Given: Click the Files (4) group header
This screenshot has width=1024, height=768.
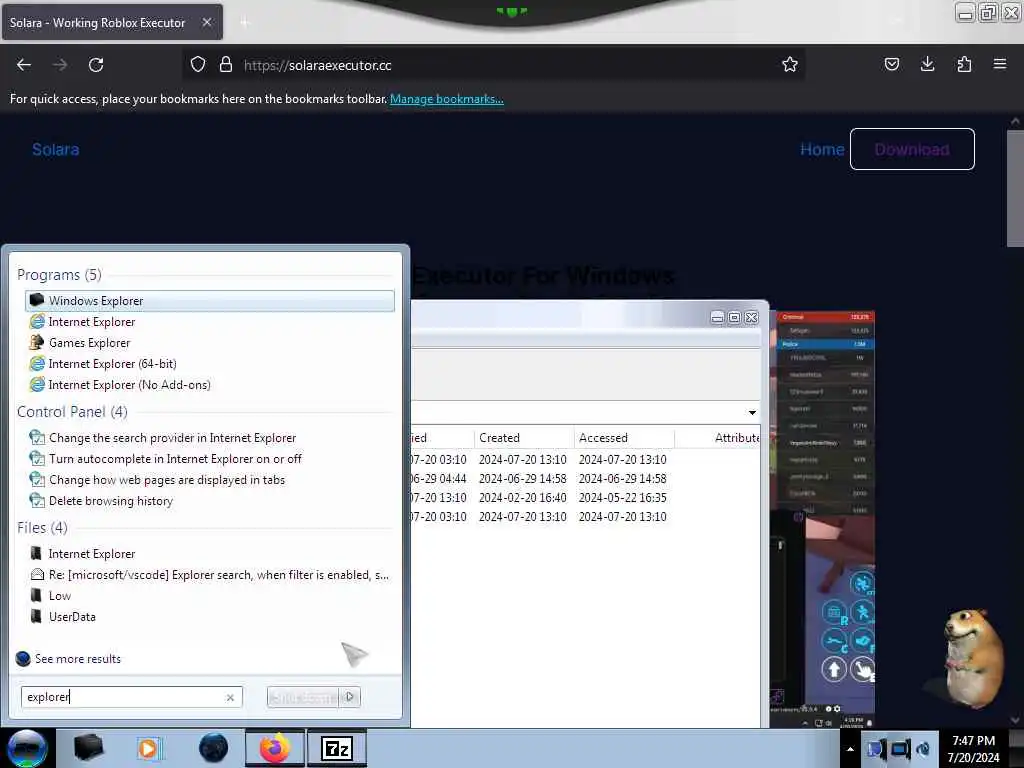Looking at the screenshot, I should click(x=42, y=528).
